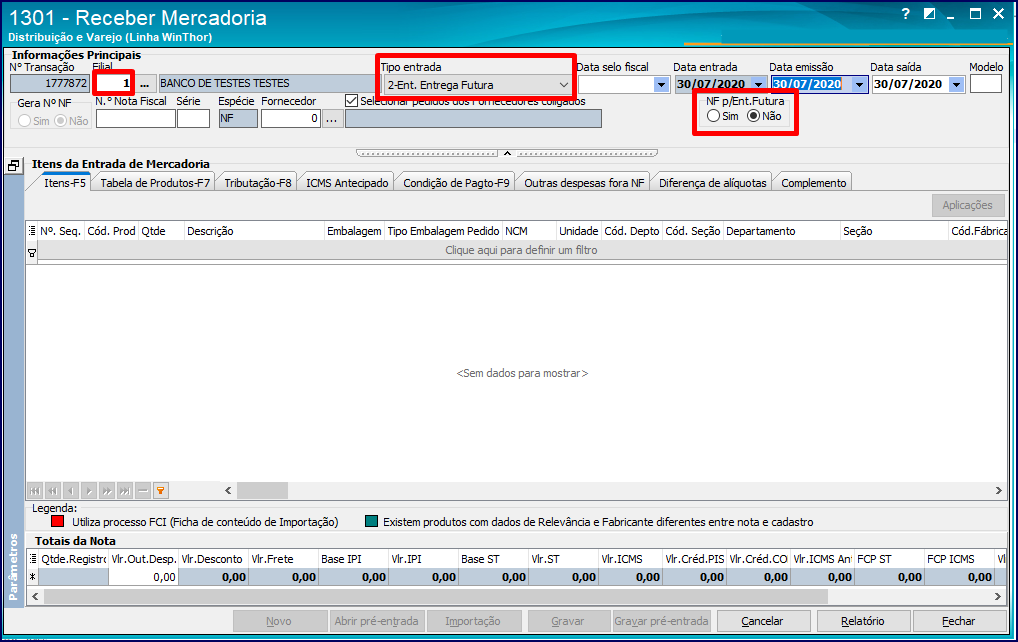Click the Vlr.Out.Desp. value cell 0,00
1018x642 pixels.
(143, 577)
